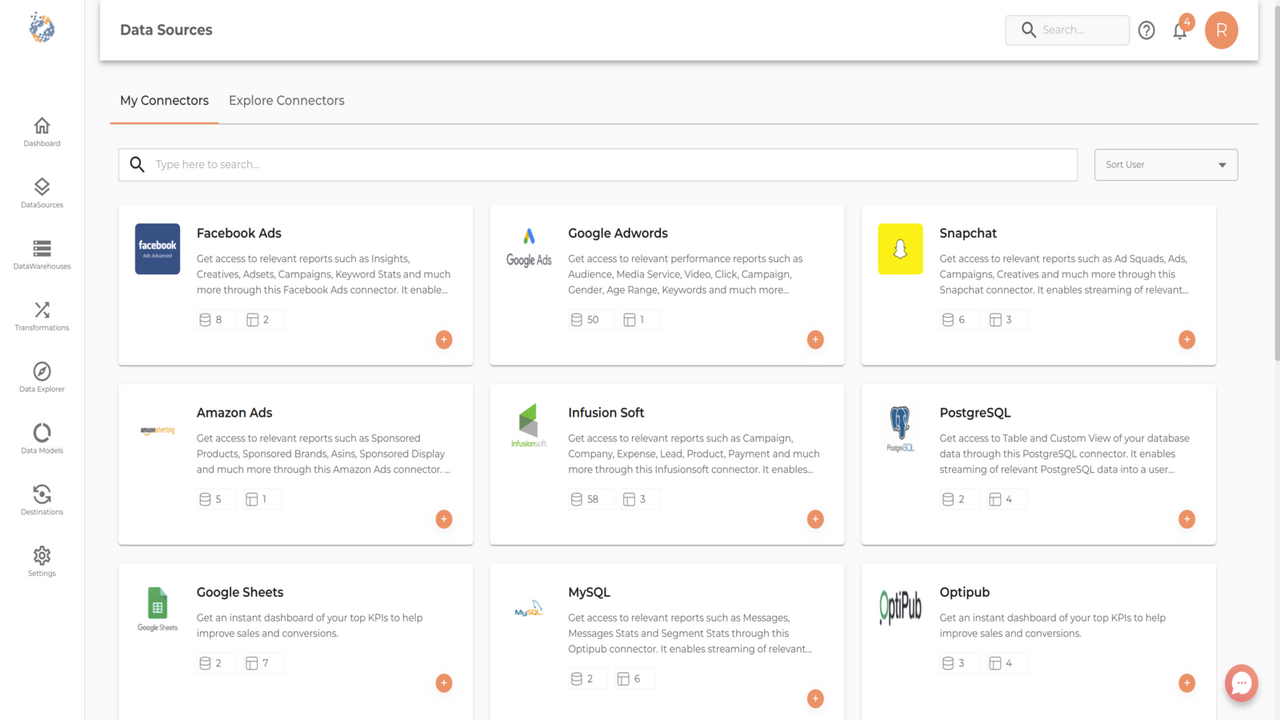
Task: Click the Infusionsoft logo
Action: (x=529, y=426)
